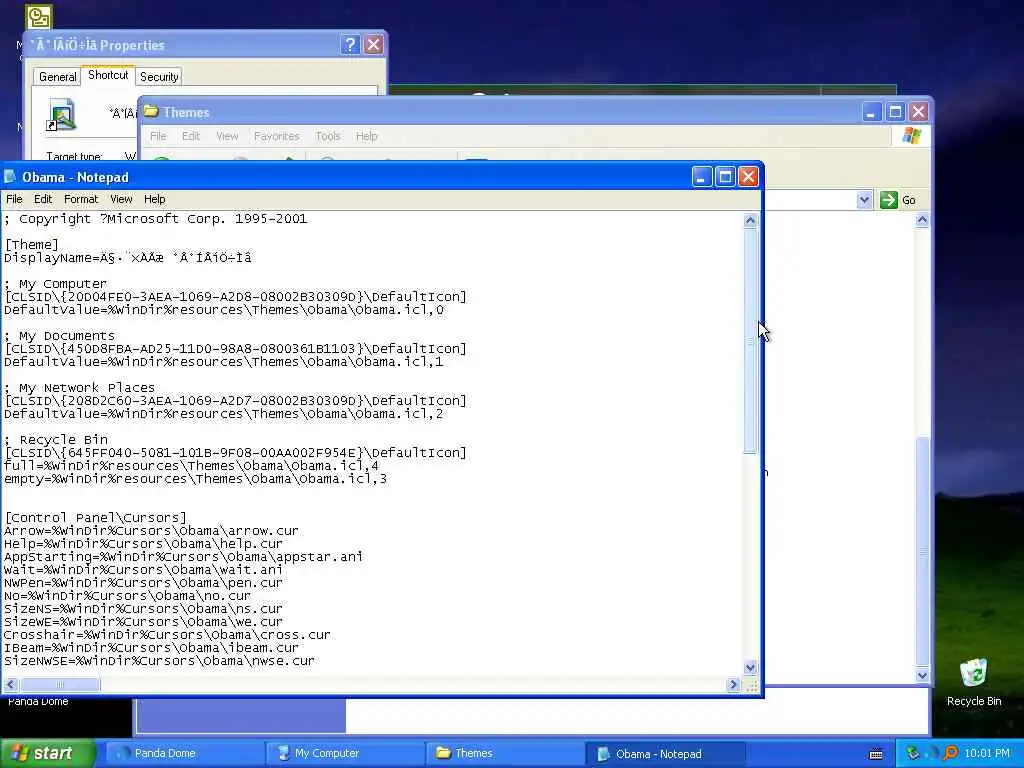Click the "; My Documents" comment line

tap(59, 336)
